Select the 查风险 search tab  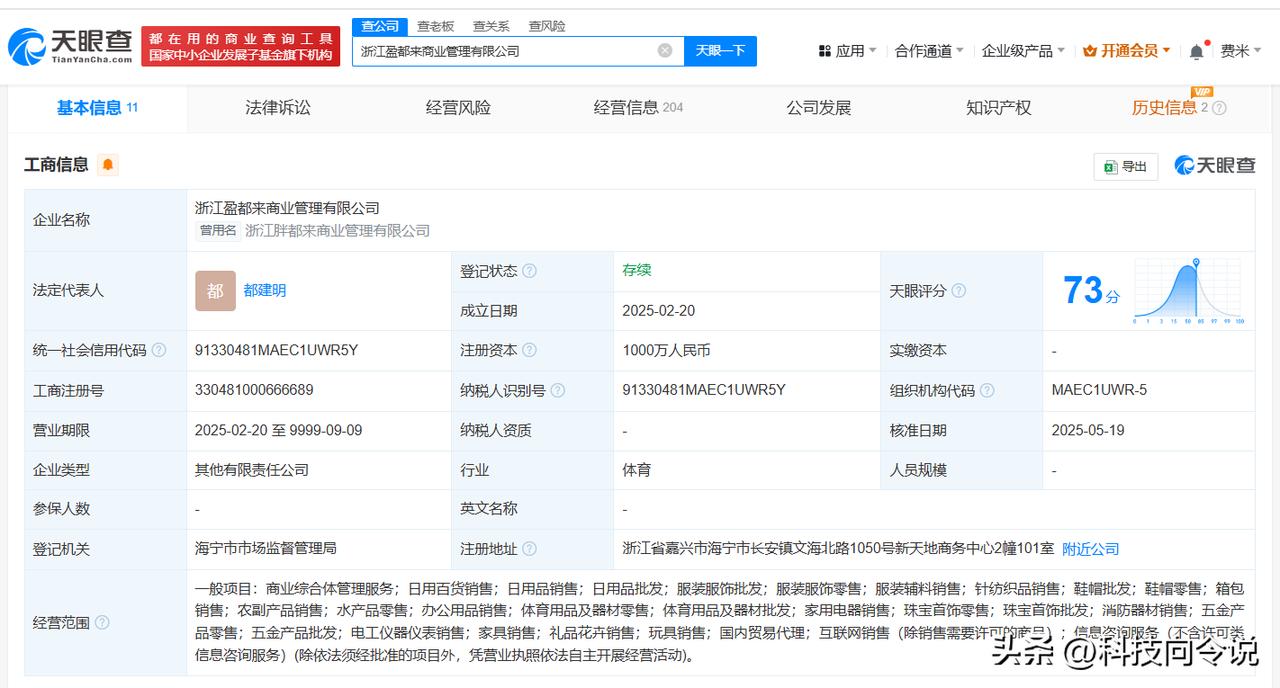[547, 26]
